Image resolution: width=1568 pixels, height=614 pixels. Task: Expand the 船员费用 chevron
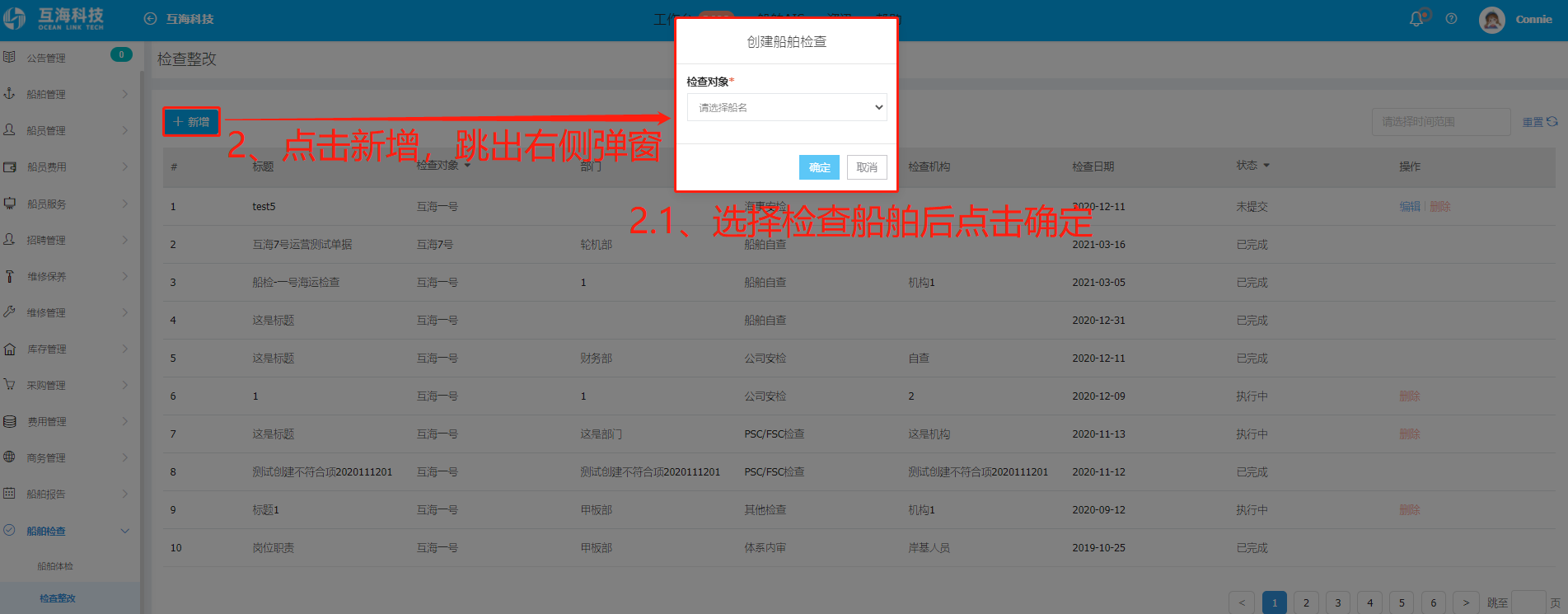pos(125,166)
